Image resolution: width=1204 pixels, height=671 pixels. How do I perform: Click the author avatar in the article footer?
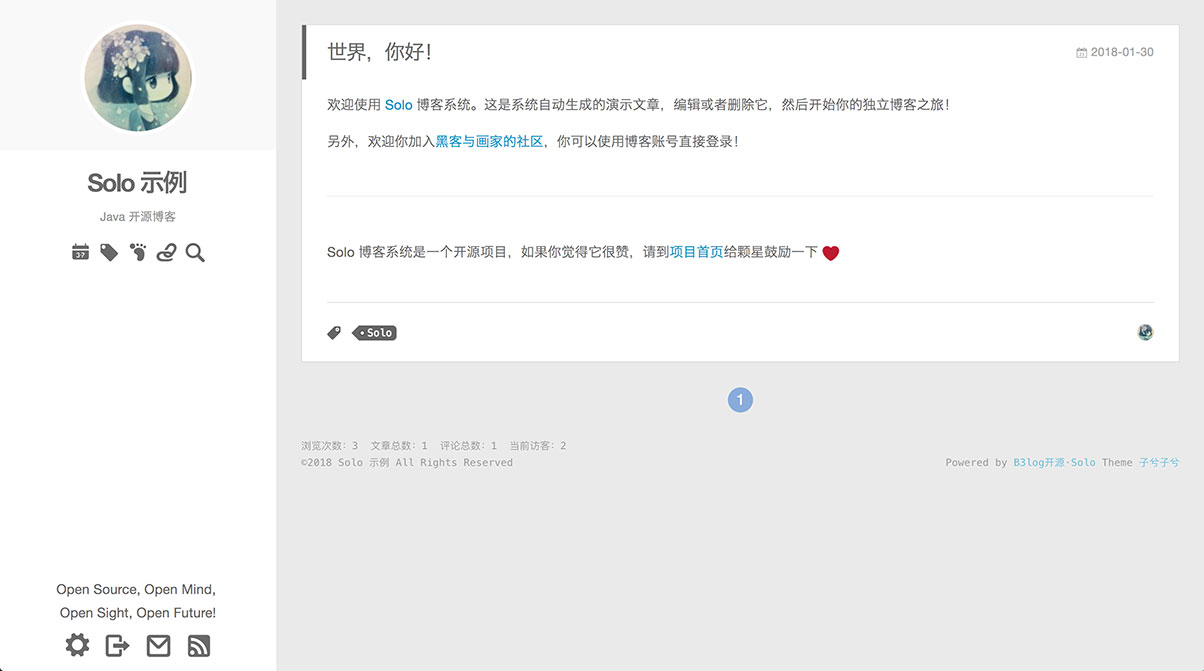[x=1145, y=332]
